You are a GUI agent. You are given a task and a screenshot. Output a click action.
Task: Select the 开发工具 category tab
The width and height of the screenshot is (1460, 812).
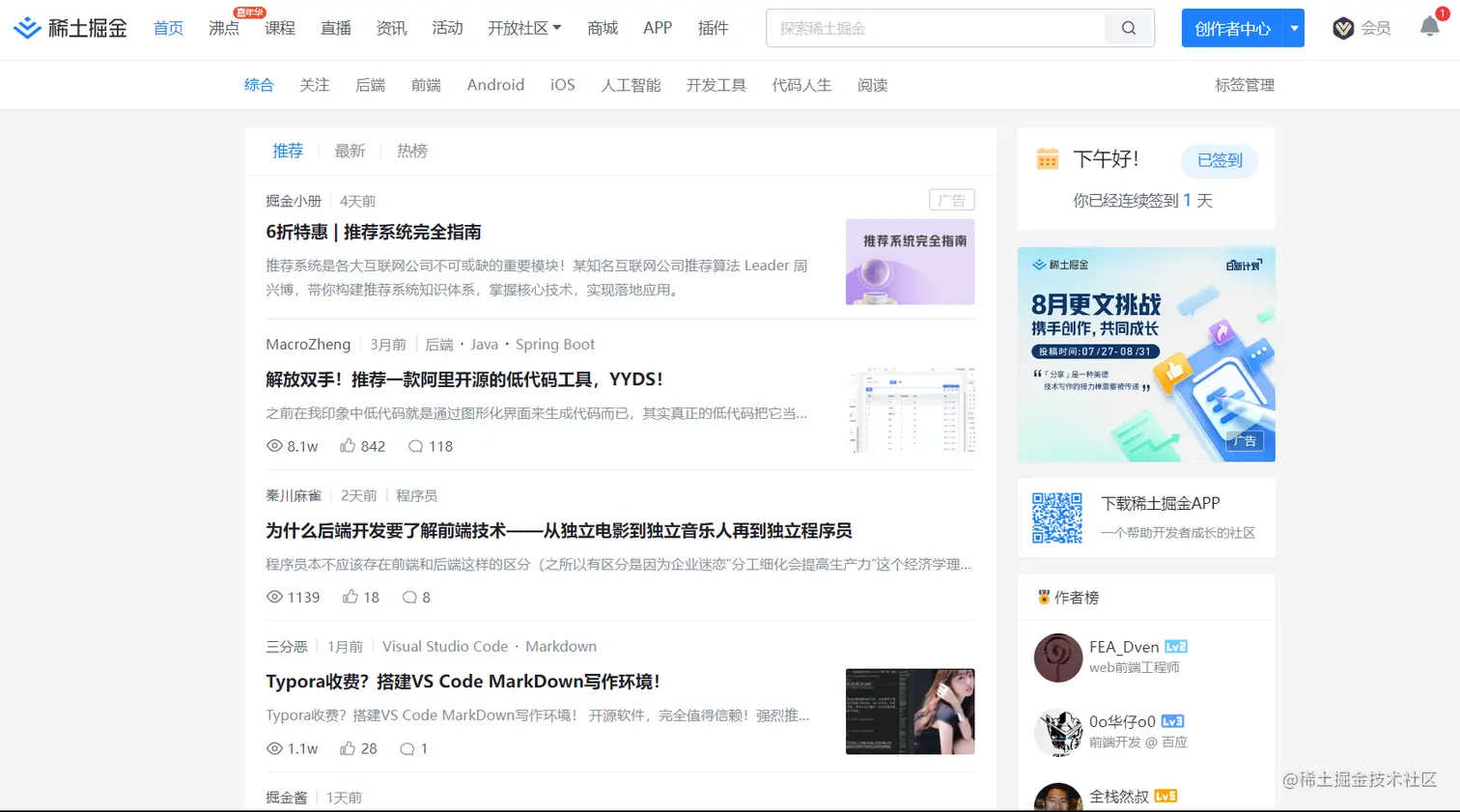(x=716, y=85)
